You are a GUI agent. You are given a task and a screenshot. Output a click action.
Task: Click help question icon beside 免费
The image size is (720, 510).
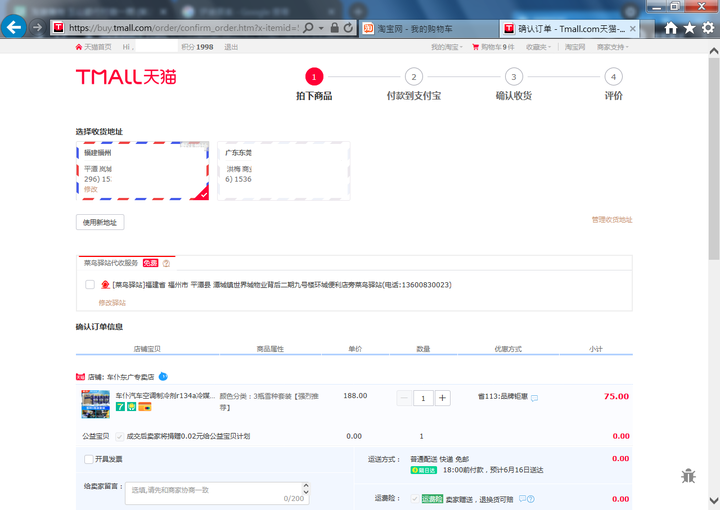tap(166, 263)
